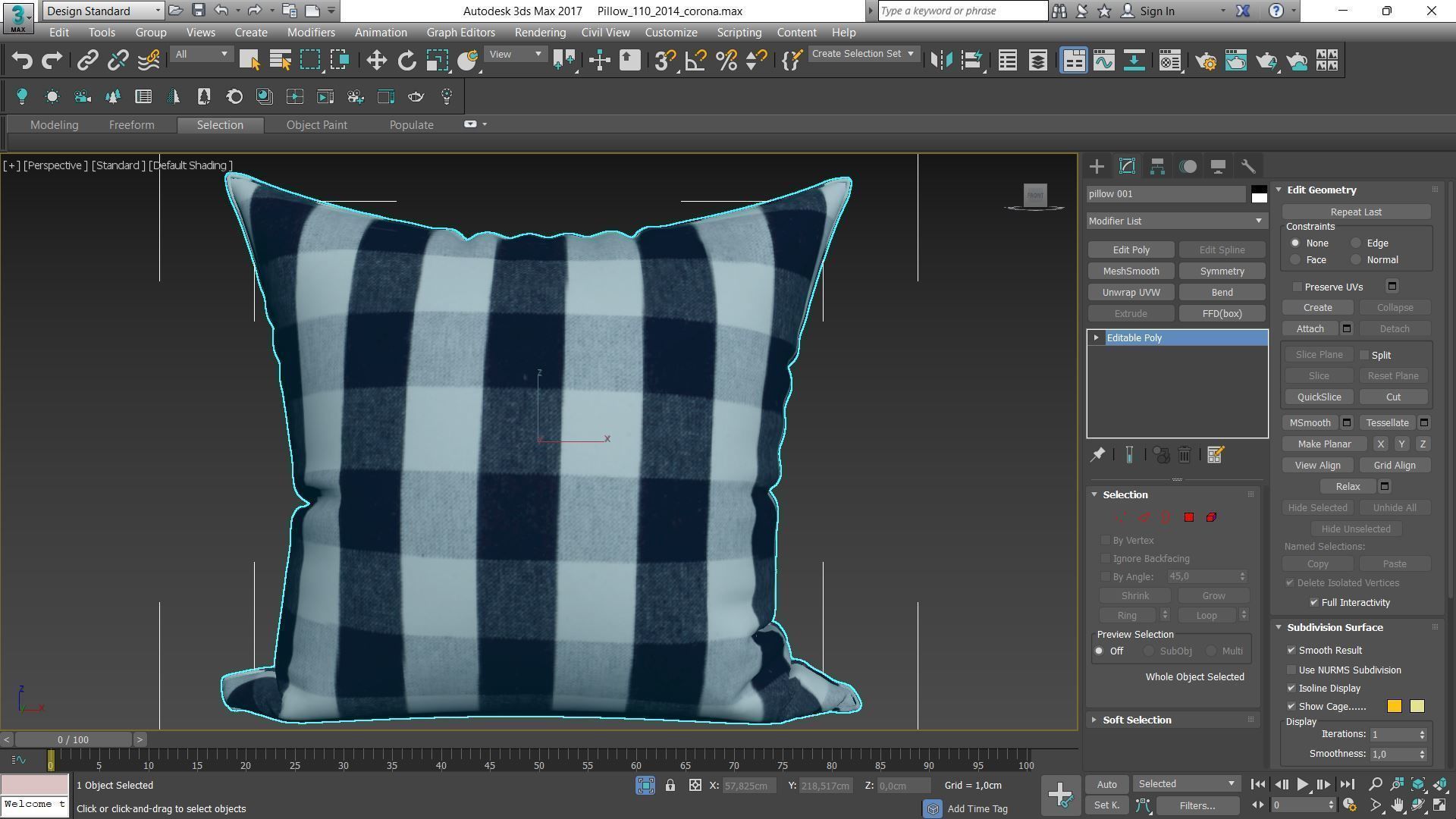The image size is (1456, 819).
Task: Select Edge constraint radio button
Action: pyautogui.click(x=1356, y=243)
